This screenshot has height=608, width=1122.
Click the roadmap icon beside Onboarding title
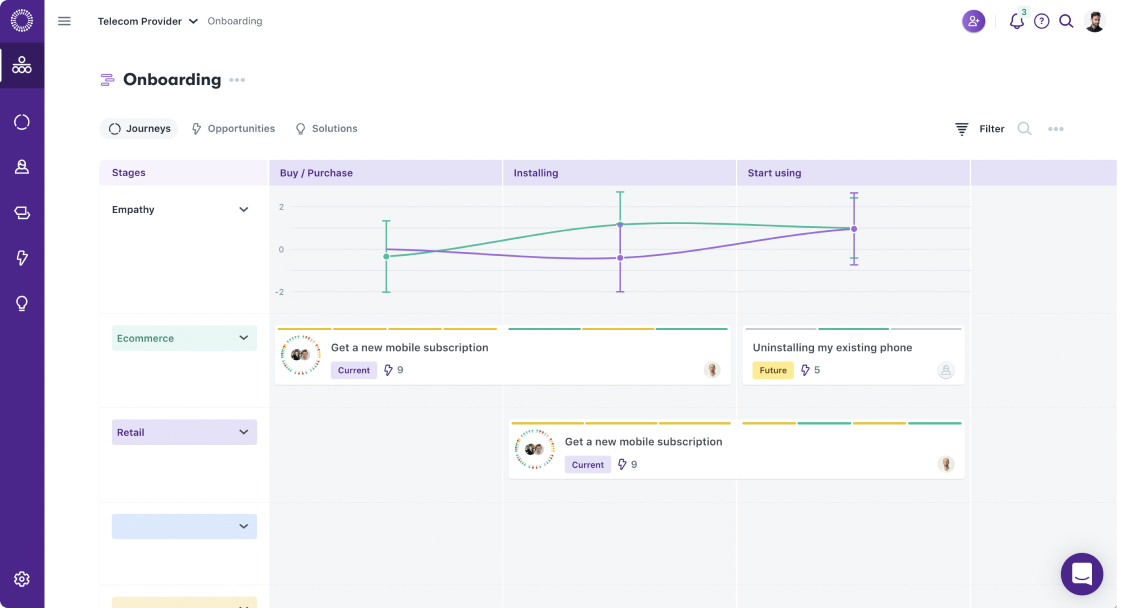[107, 80]
